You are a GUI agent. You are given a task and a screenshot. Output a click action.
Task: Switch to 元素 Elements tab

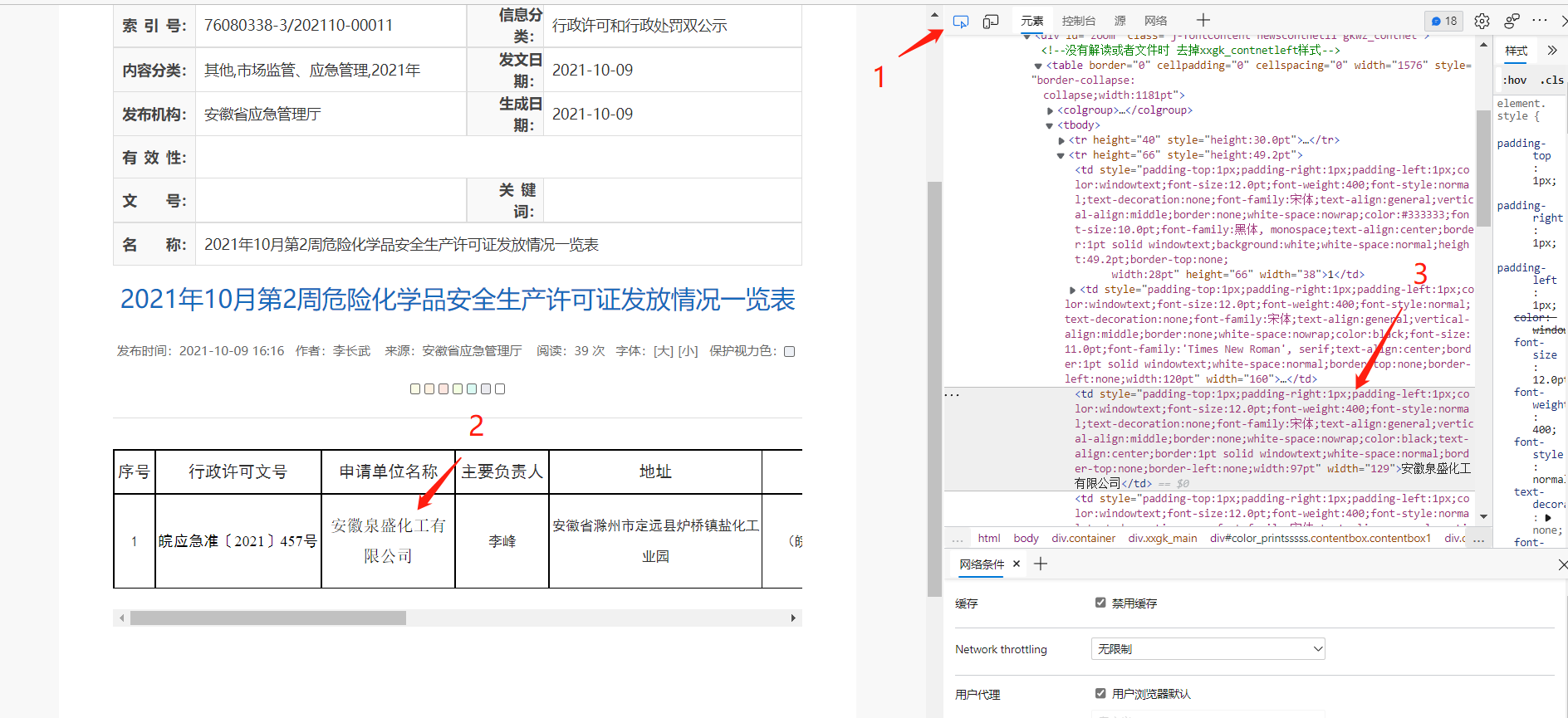pos(1032,22)
